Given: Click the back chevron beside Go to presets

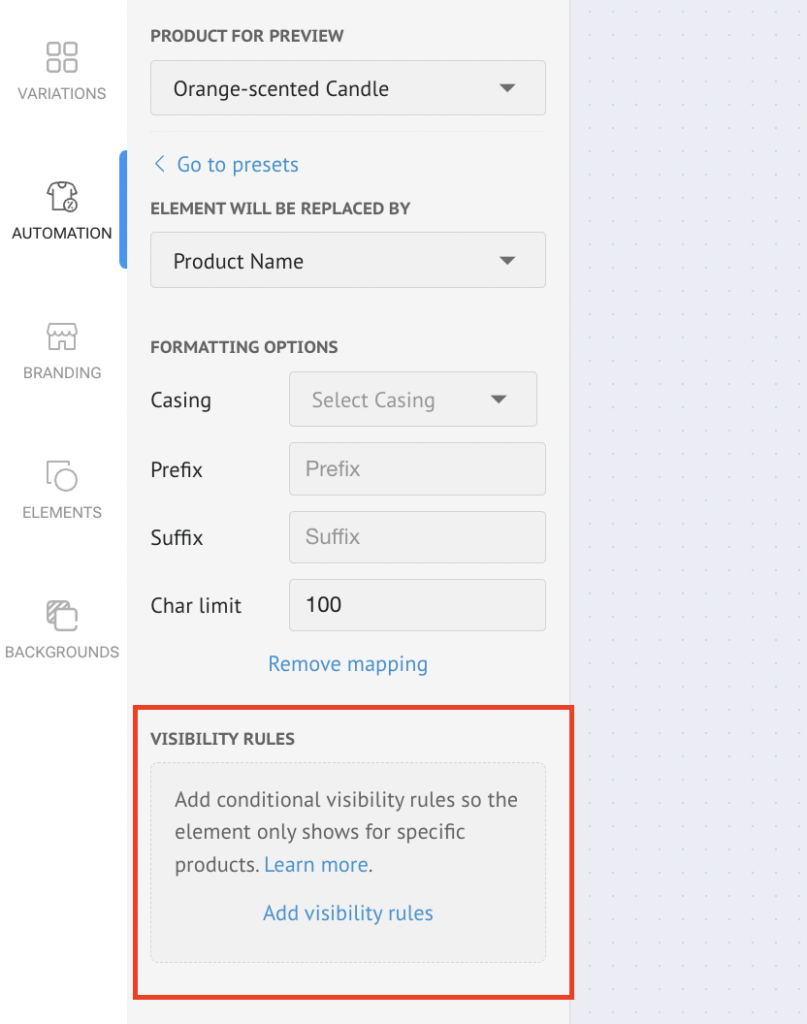Looking at the screenshot, I should [159, 164].
